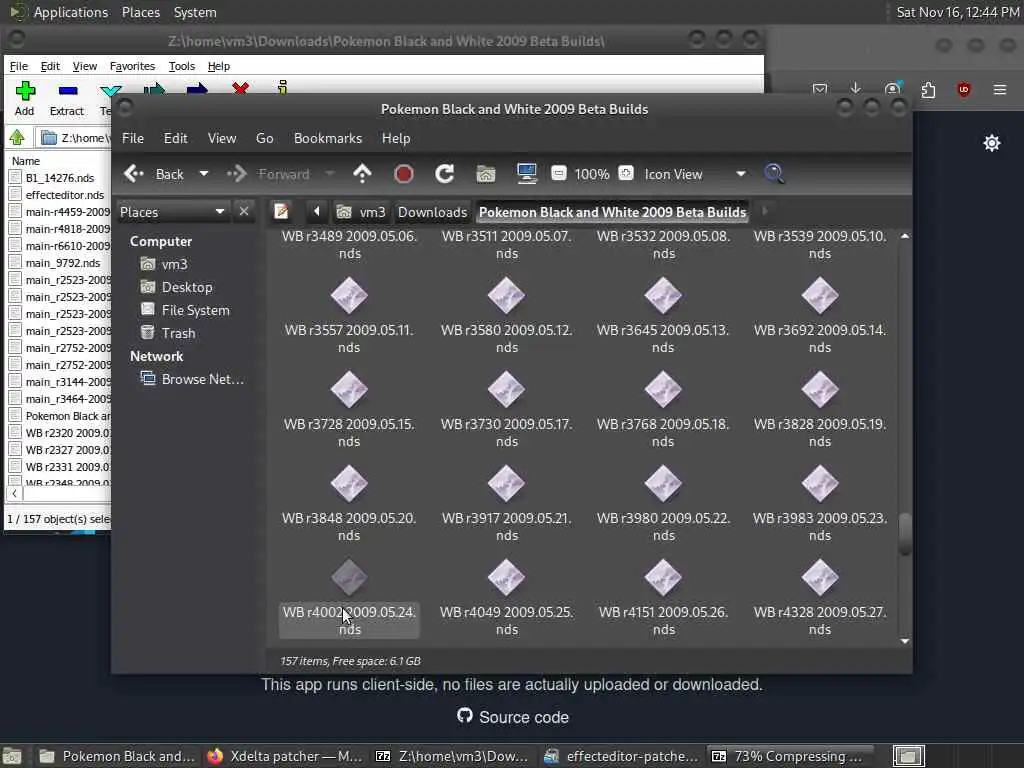
Task: Click Pokemon Black and White path button
Action: [612, 212]
